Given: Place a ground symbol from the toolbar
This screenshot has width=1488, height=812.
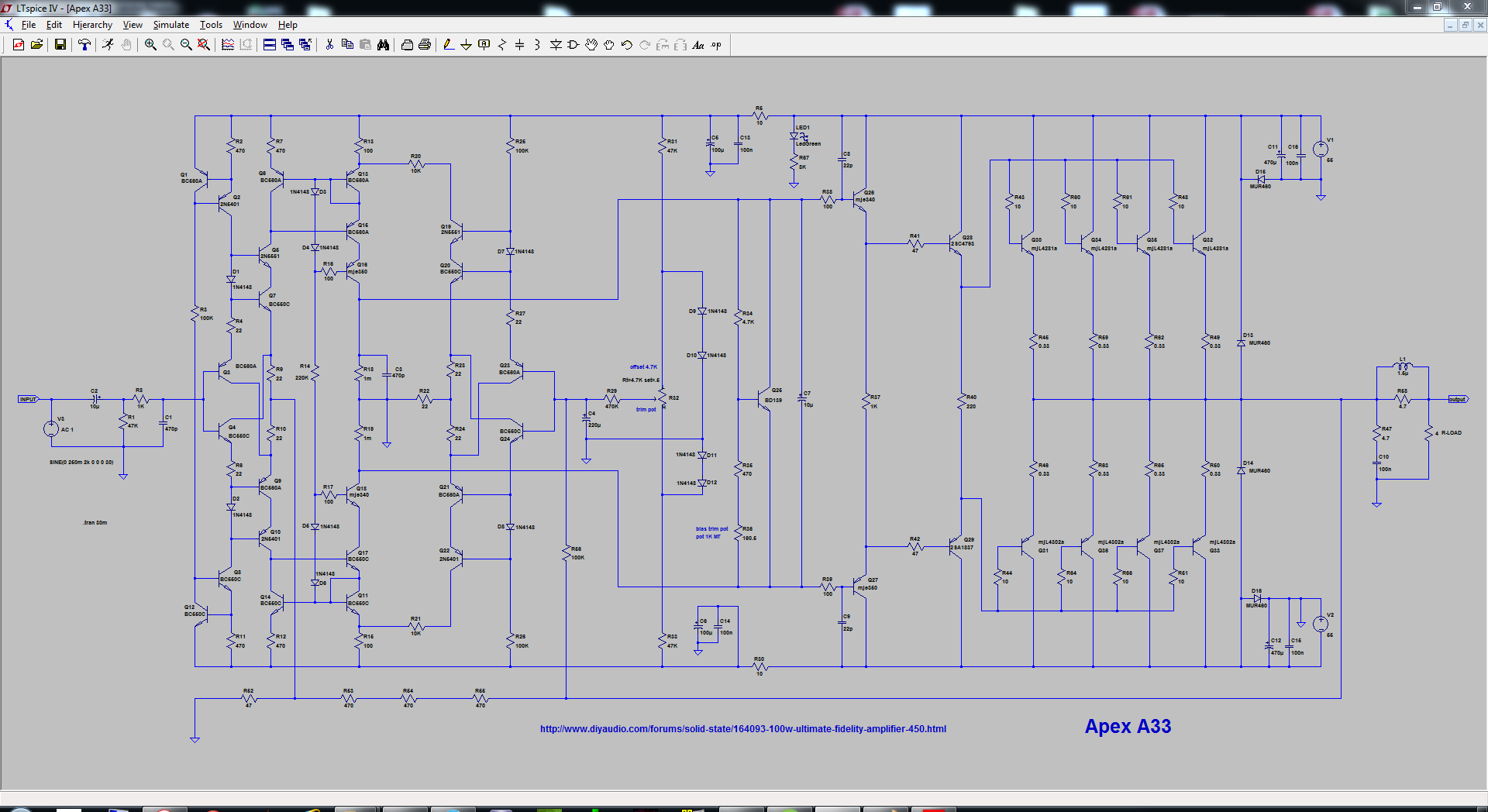Looking at the screenshot, I should (x=466, y=45).
